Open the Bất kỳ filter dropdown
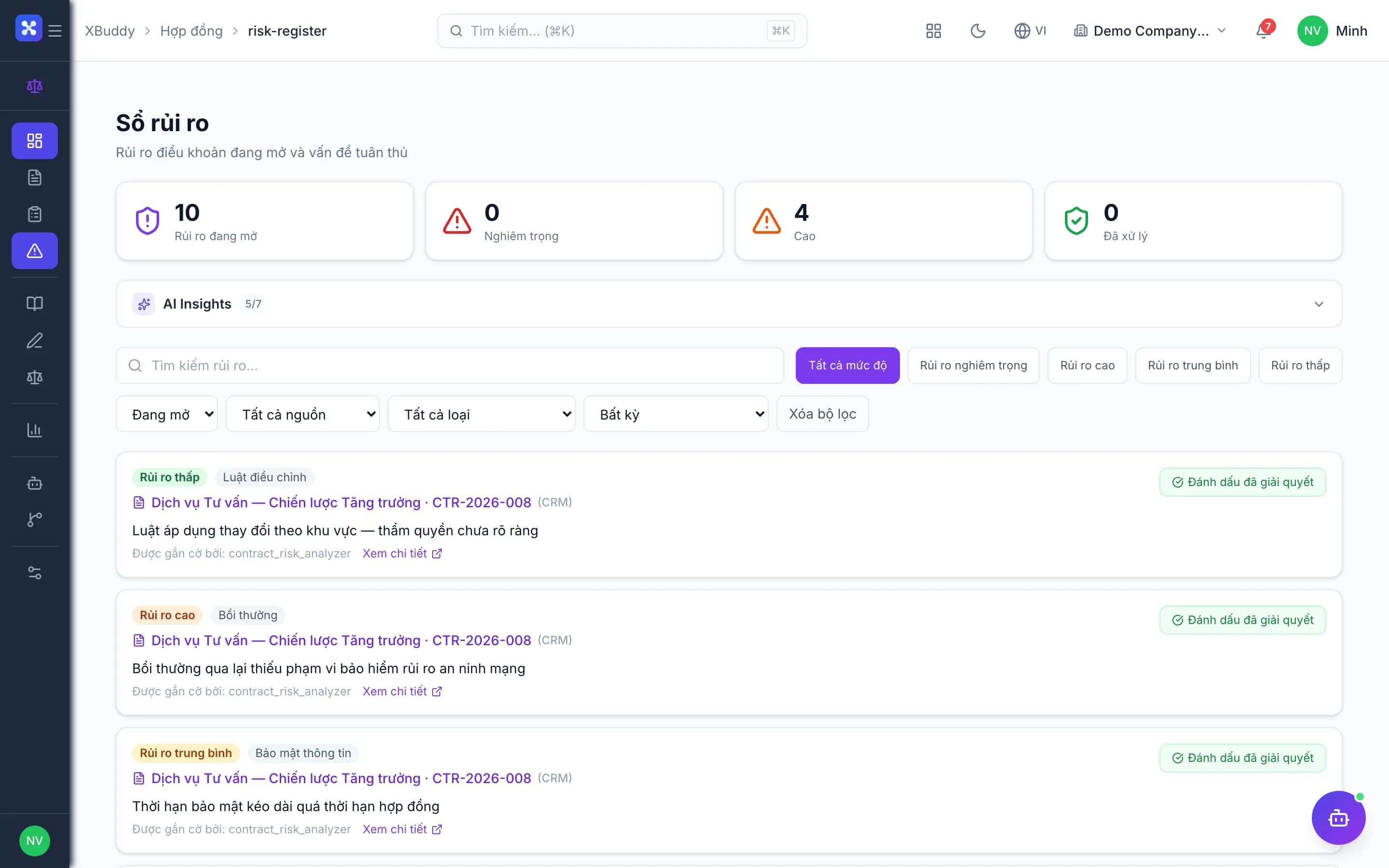Viewport: 1389px width, 868px height. click(x=676, y=414)
